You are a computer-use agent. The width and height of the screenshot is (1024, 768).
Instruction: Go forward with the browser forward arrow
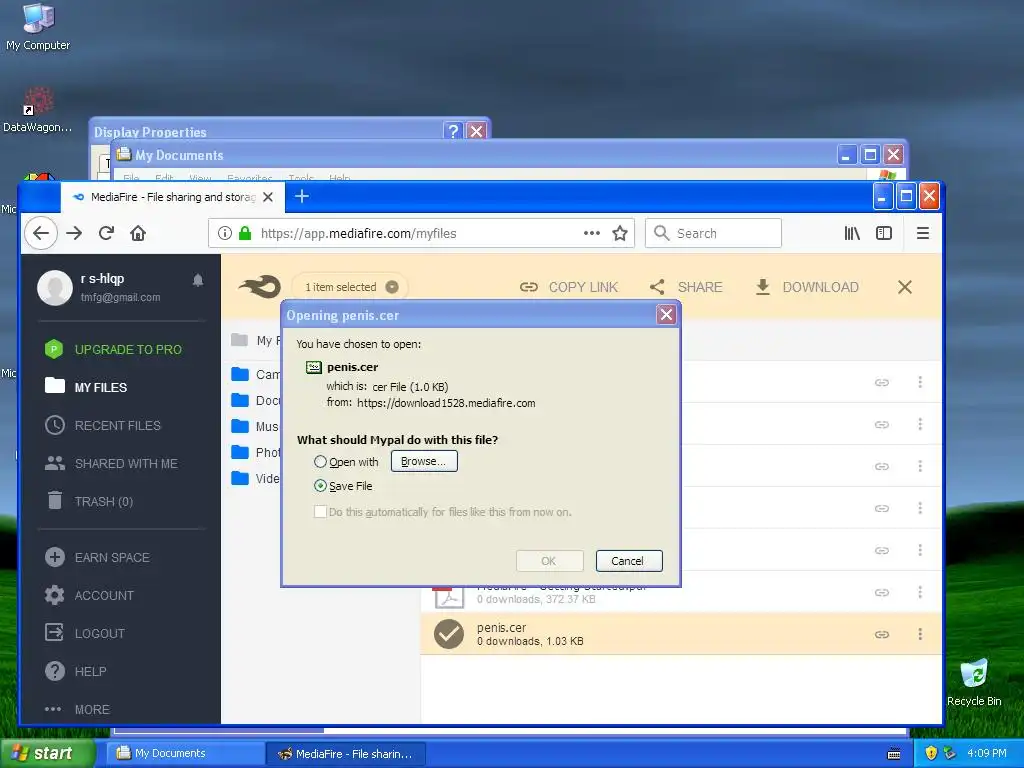coord(74,233)
